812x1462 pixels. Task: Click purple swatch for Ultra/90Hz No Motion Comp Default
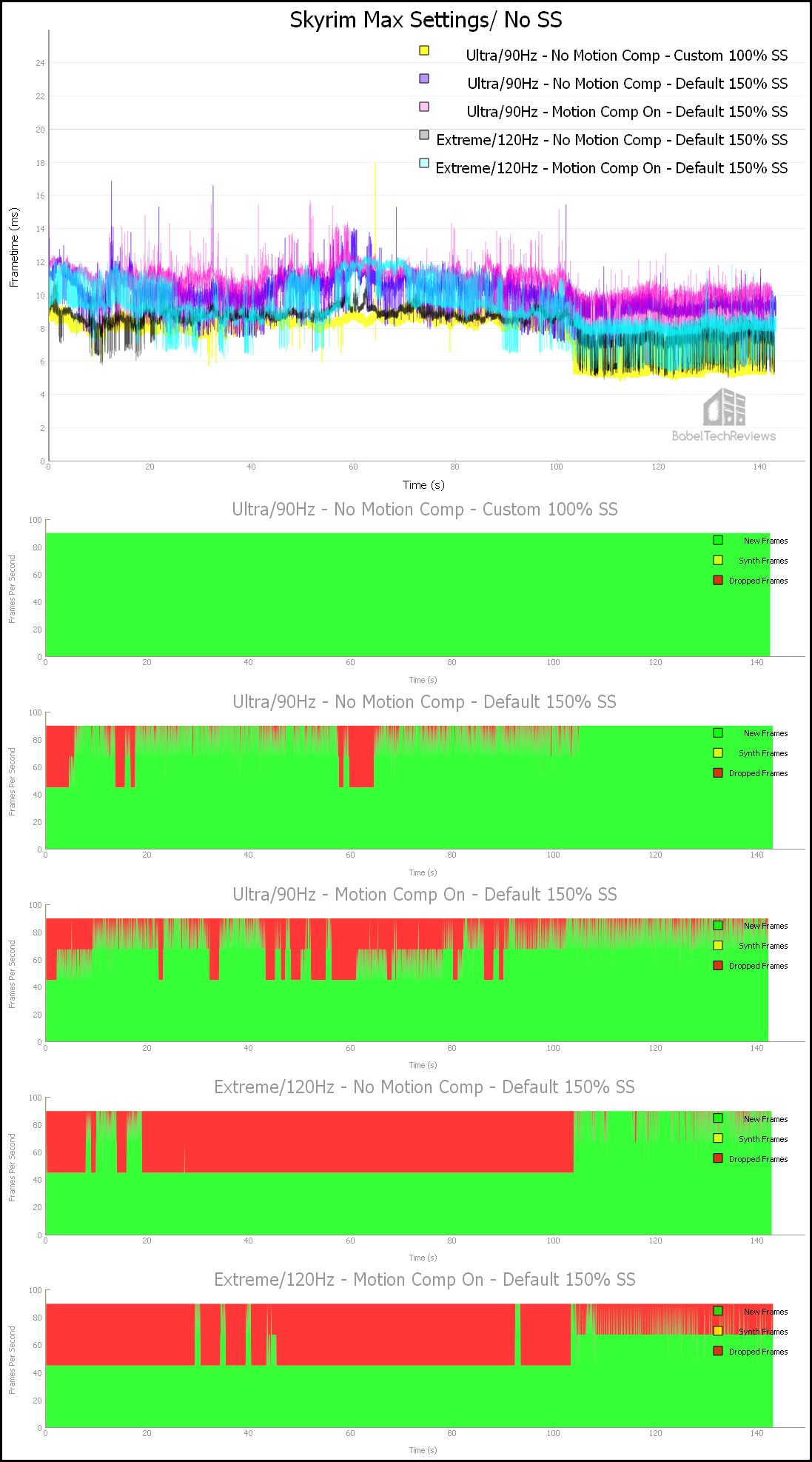[x=424, y=79]
